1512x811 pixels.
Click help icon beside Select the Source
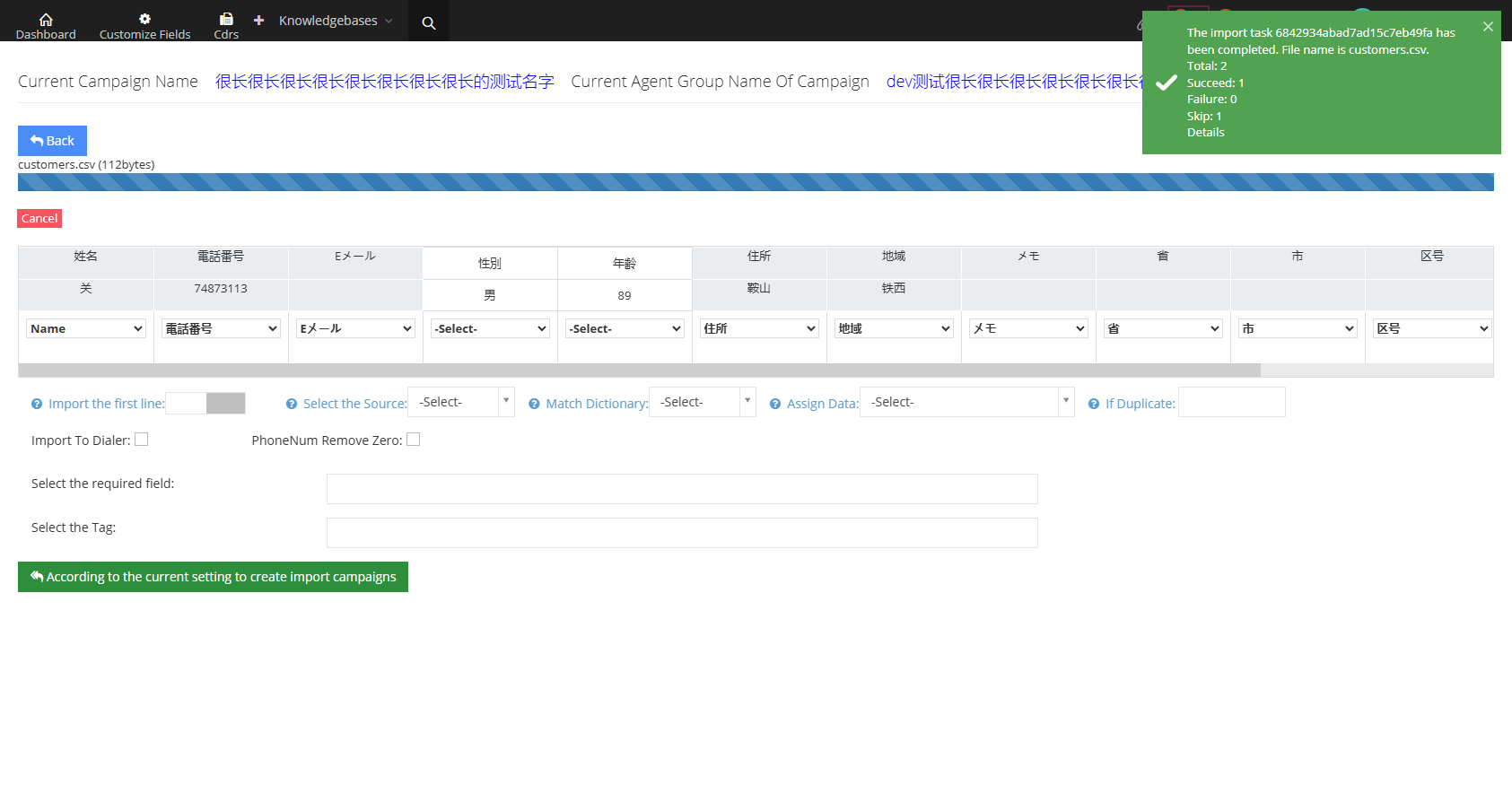click(292, 404)
